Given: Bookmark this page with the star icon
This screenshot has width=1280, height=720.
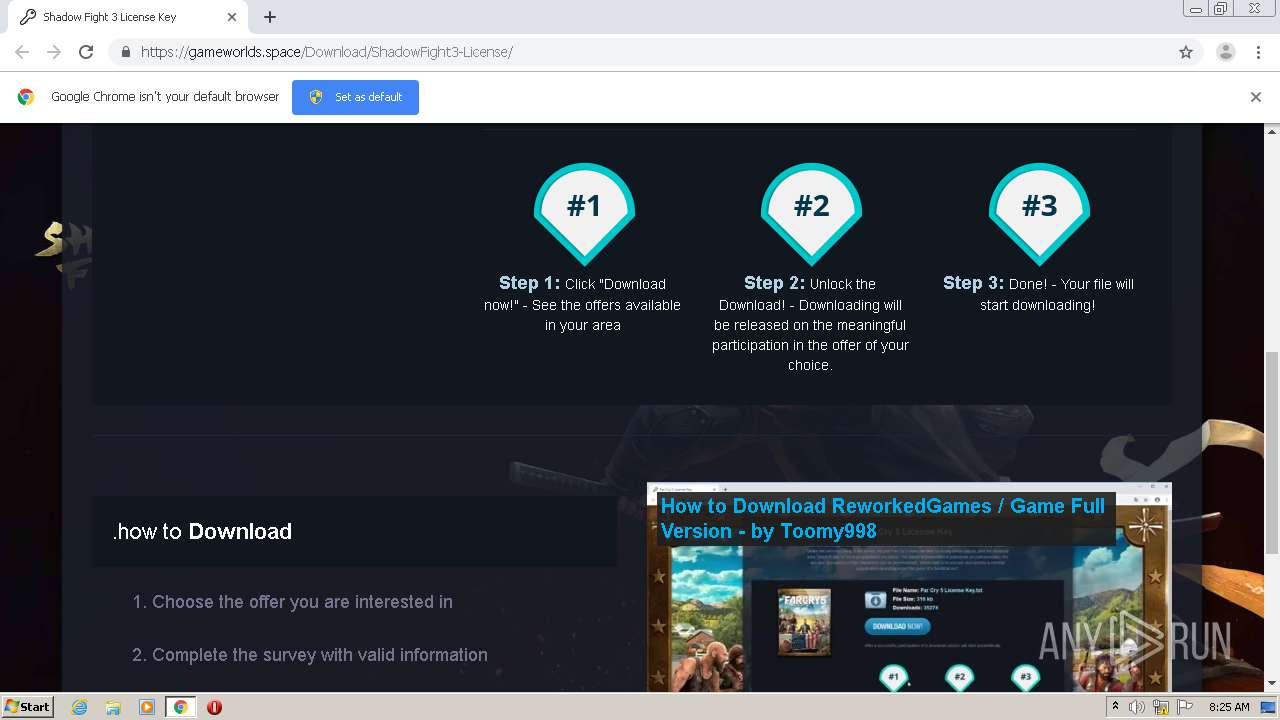Looking at the screenshot, I should (1186, 52).
